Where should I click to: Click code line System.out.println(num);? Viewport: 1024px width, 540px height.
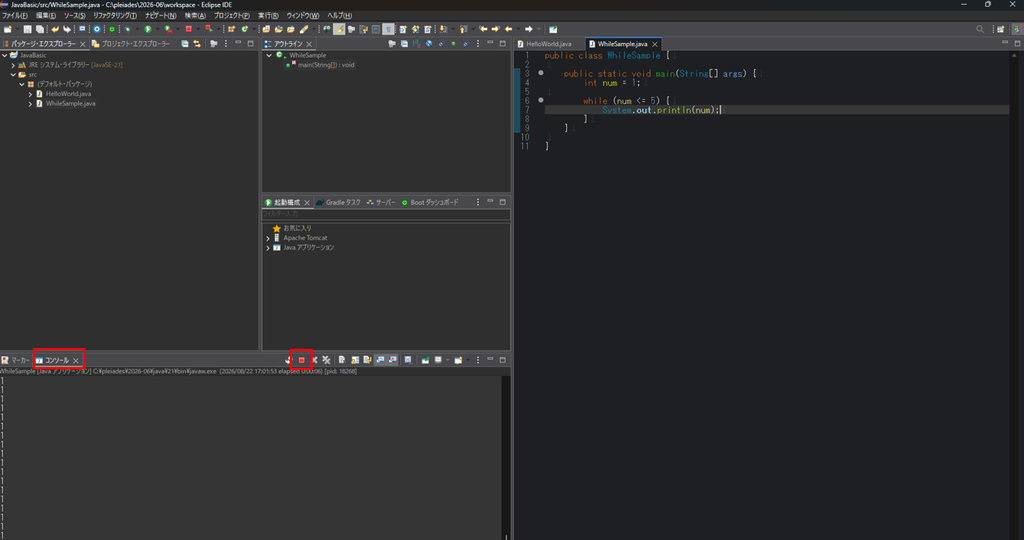click(x=661, y=110)
